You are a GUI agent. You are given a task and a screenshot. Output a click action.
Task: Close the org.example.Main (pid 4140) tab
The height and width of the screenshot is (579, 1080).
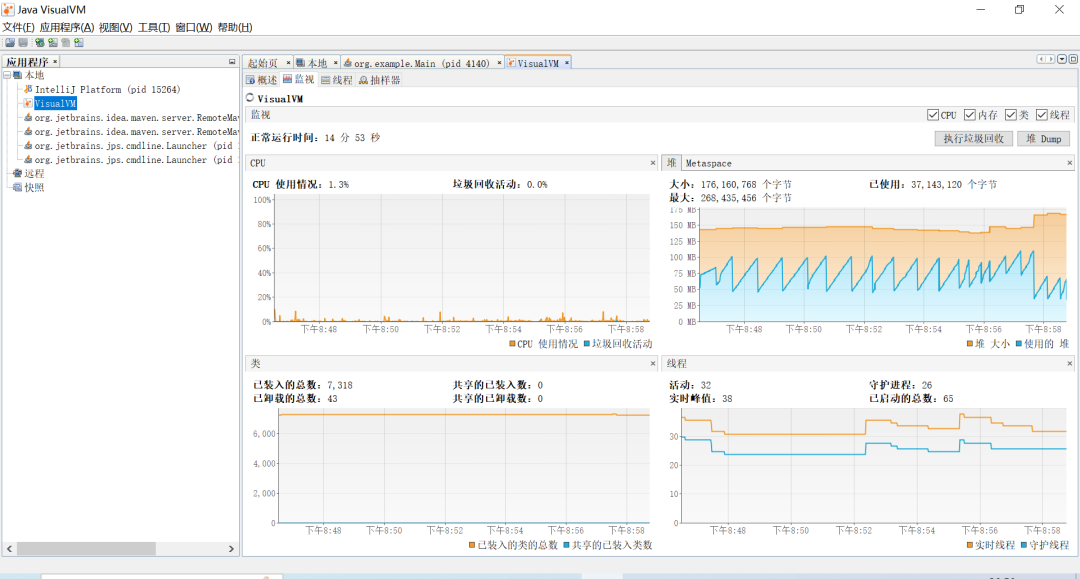499,63
